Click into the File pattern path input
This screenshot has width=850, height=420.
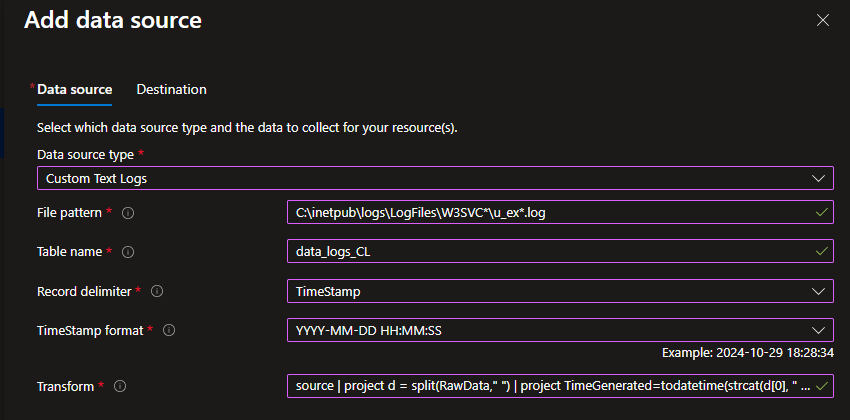point(561,213)
